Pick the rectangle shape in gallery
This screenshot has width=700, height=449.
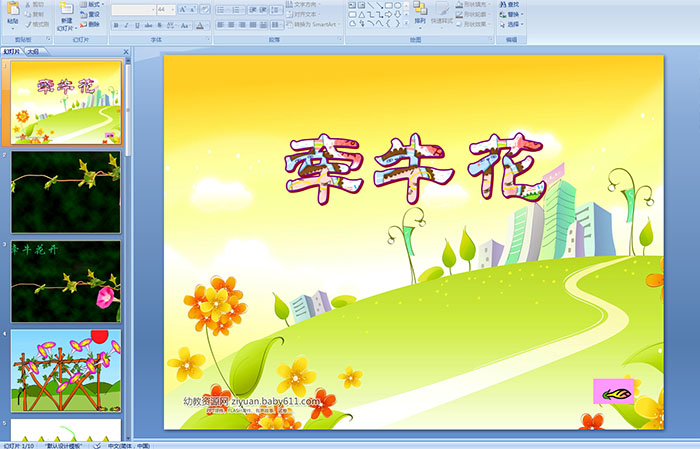389,5
